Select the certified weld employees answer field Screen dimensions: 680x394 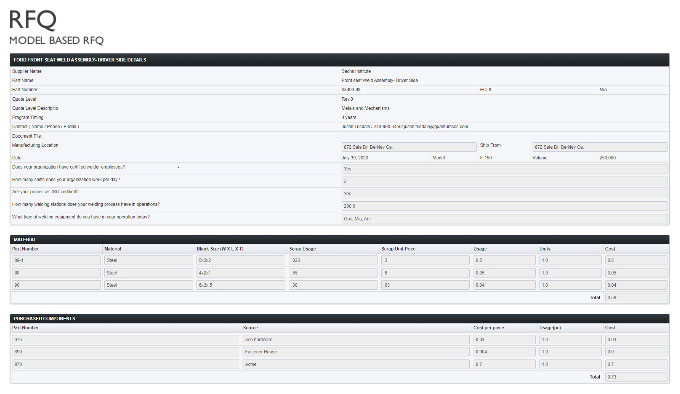point(504,169)
